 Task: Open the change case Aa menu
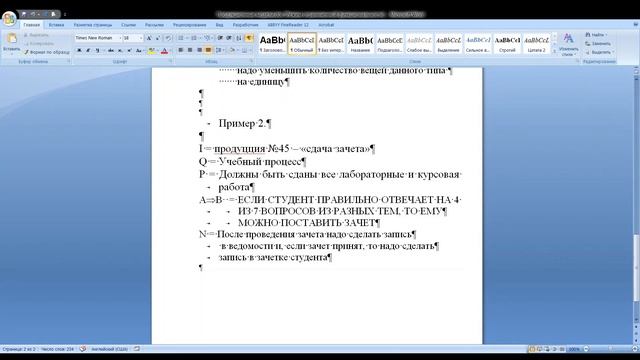pos(139,50)
